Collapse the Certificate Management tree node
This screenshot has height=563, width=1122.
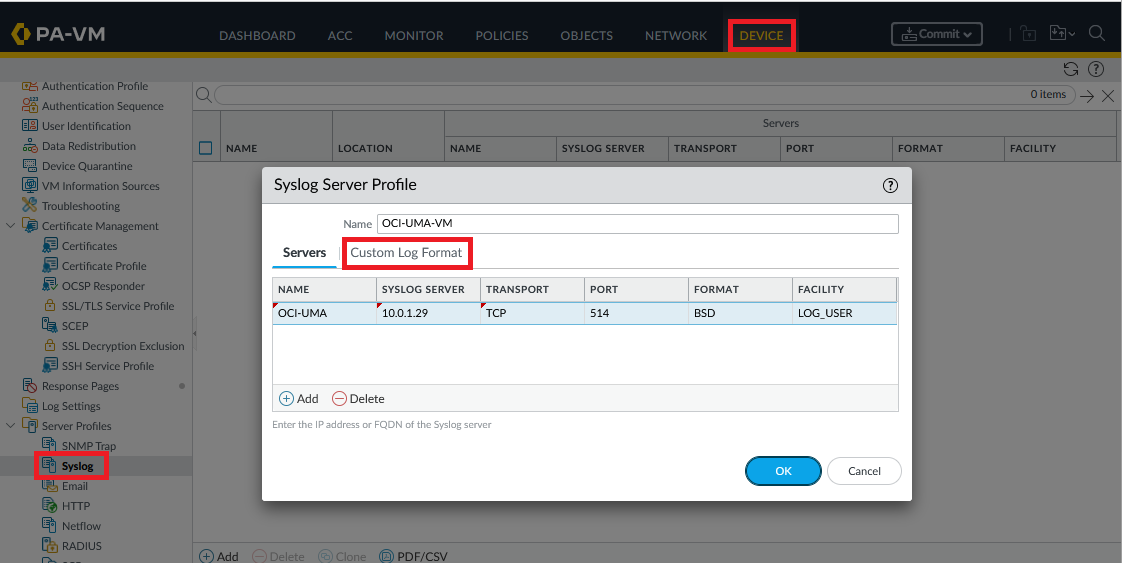11,226
